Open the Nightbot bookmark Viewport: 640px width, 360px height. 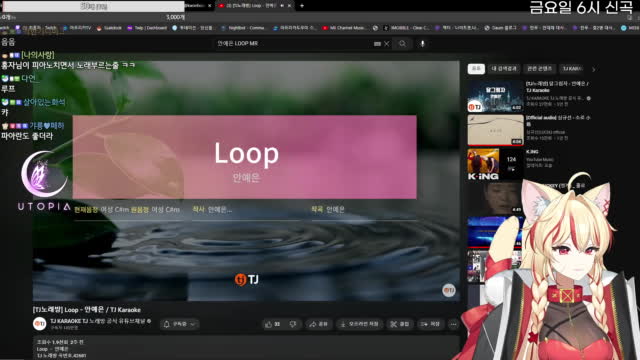coord(244,28)
